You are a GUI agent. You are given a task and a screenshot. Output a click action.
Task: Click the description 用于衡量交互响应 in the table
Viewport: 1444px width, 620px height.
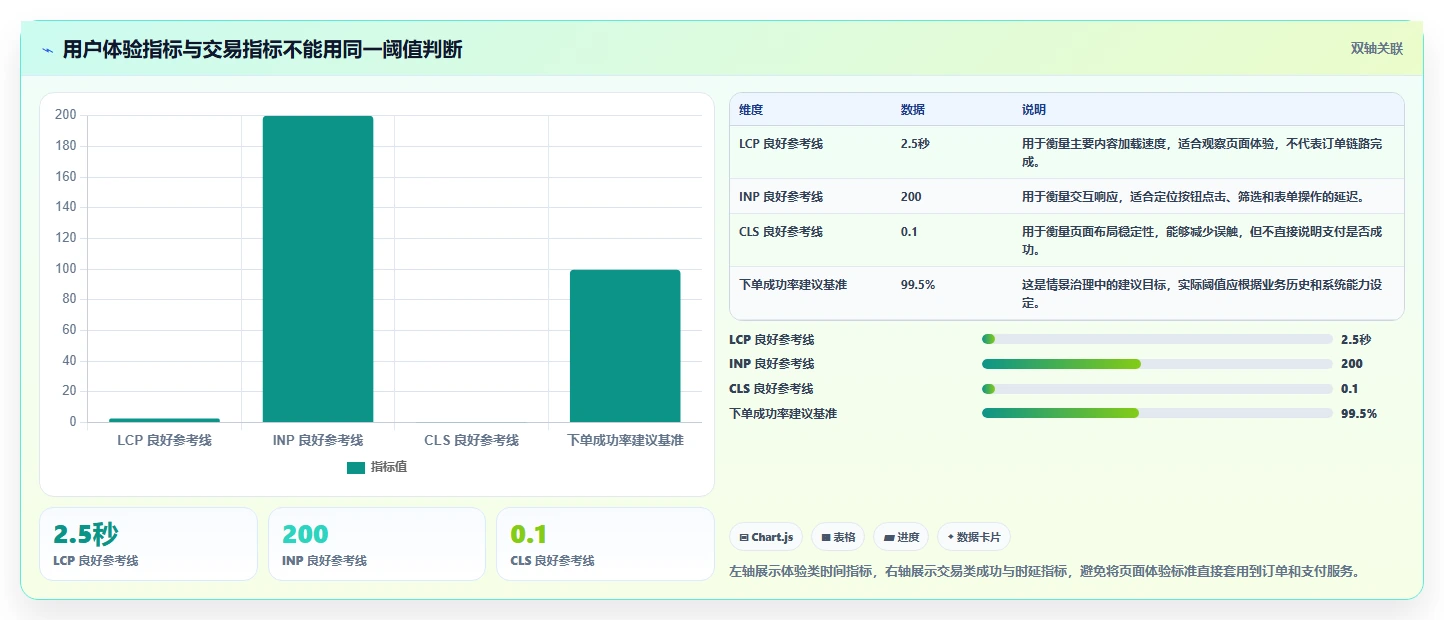click(x=1193, y=197)
